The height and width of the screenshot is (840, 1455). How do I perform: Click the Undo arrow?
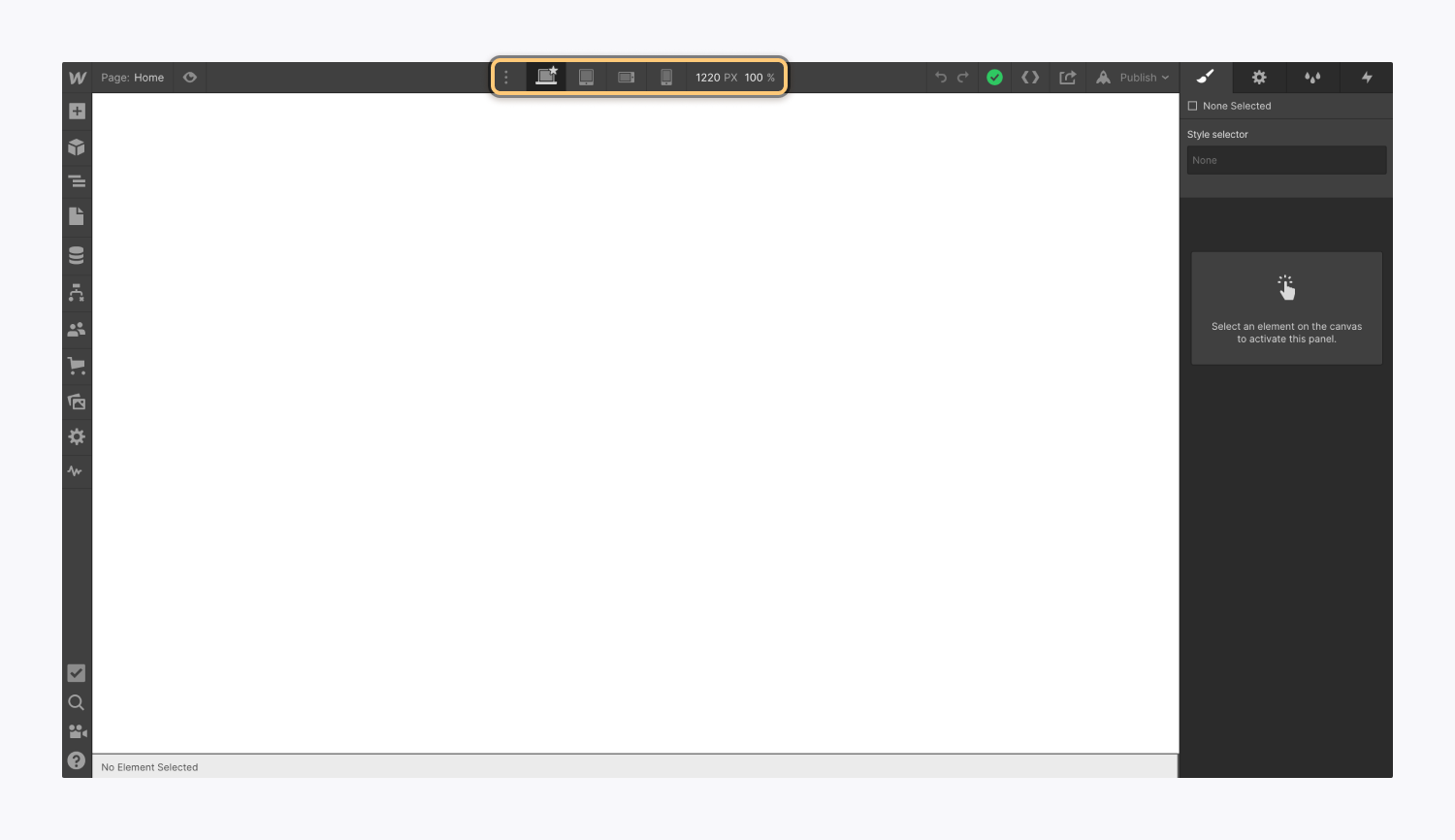pos(941,78)
